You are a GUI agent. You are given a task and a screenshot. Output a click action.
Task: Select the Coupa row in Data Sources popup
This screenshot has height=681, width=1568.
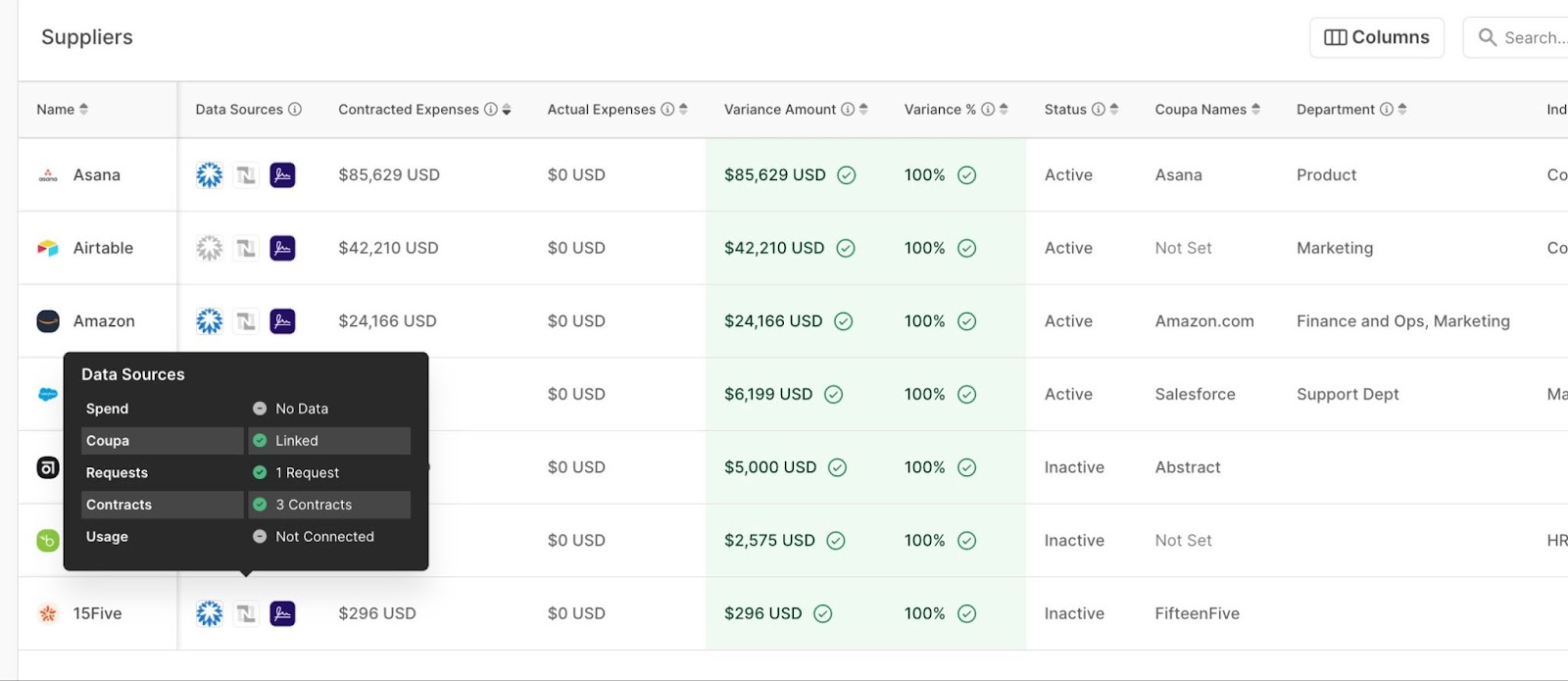tap(162, 441)
